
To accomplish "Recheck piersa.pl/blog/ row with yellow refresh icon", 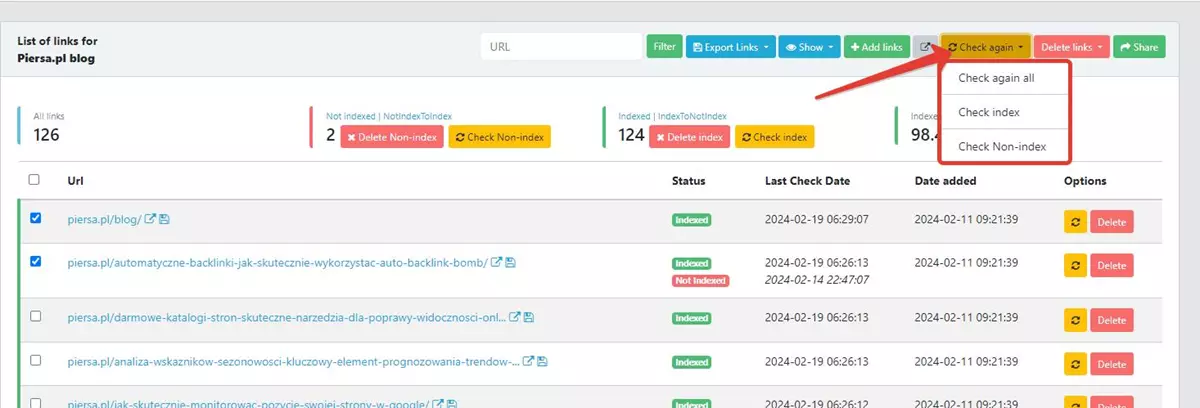I will tap(1075, 222).
